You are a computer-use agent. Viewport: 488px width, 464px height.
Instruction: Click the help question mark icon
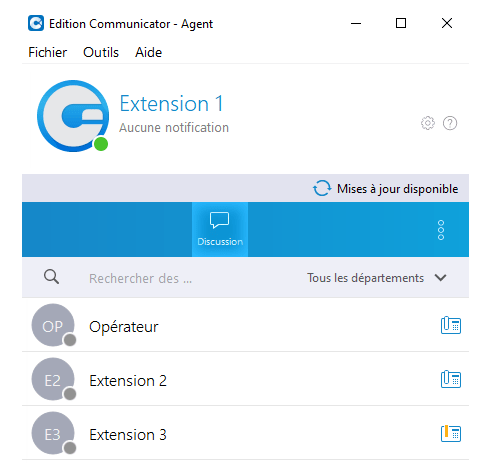pos(450,123)
